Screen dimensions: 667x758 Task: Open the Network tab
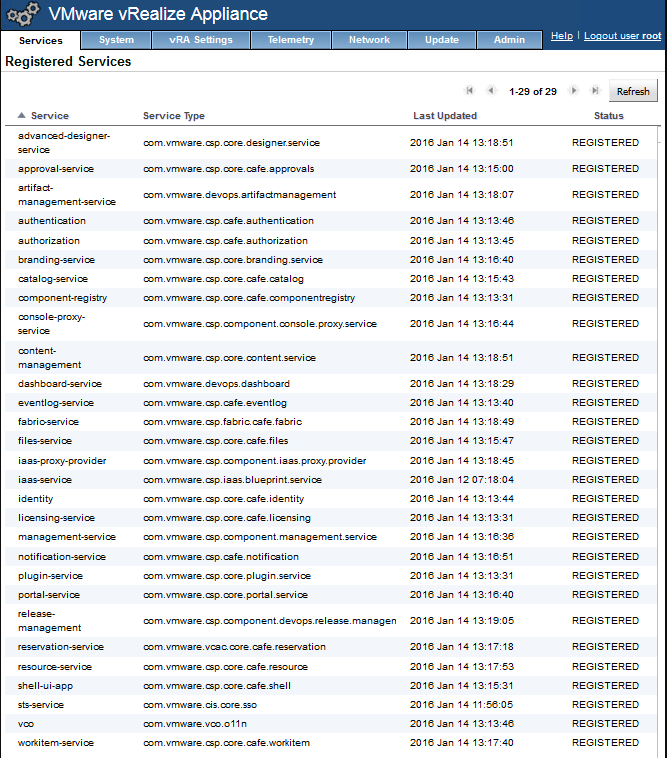point(369,40)
